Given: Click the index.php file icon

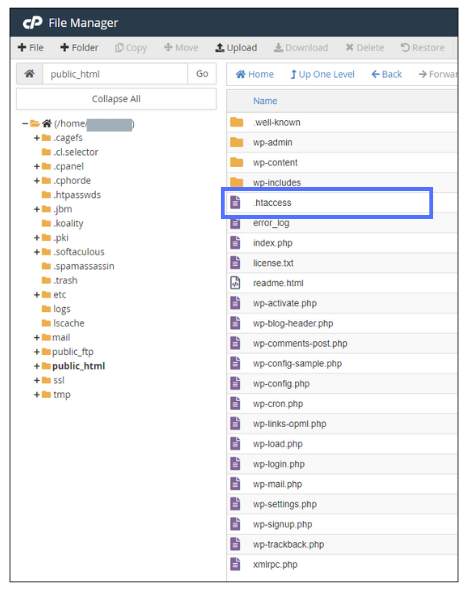Looking at the screenshot, I should [x=235, y=243].
